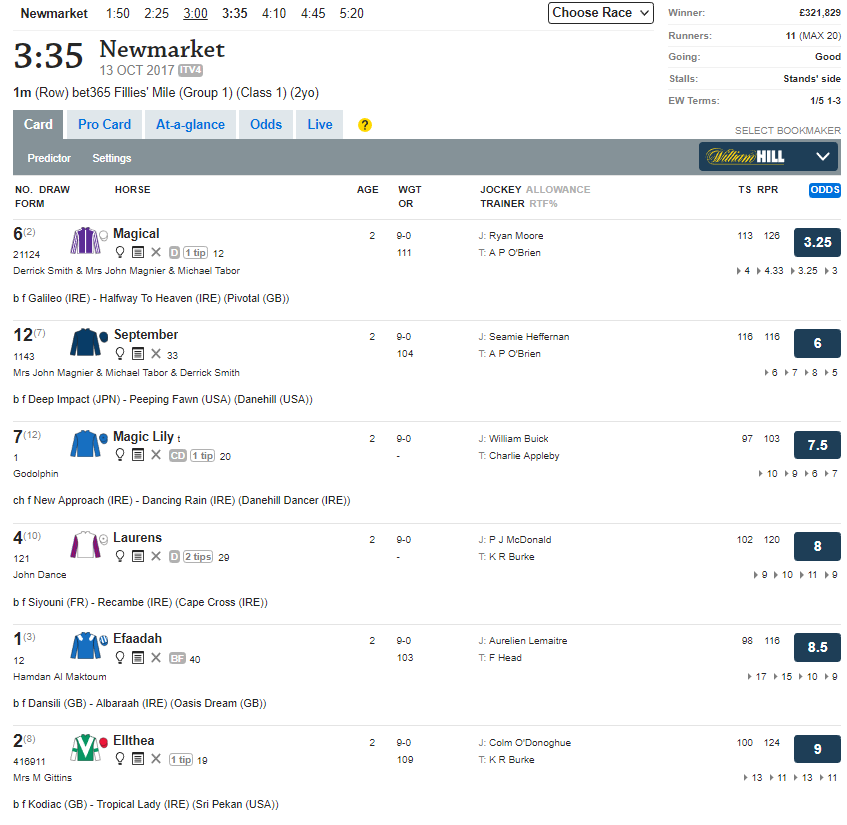847x825 pixels.
Task: Click the tracker bulb icon for Laurens
Action: [120, 556]
